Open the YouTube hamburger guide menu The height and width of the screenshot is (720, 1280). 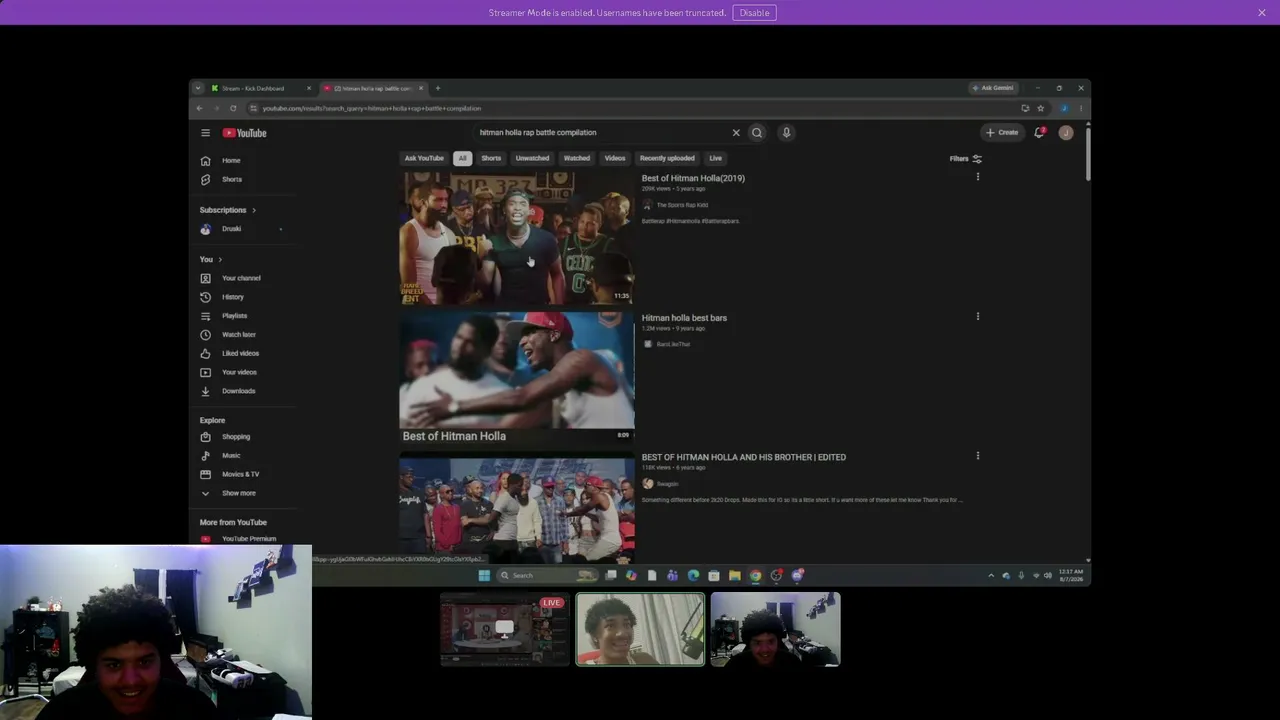click(x=205, y=133)
